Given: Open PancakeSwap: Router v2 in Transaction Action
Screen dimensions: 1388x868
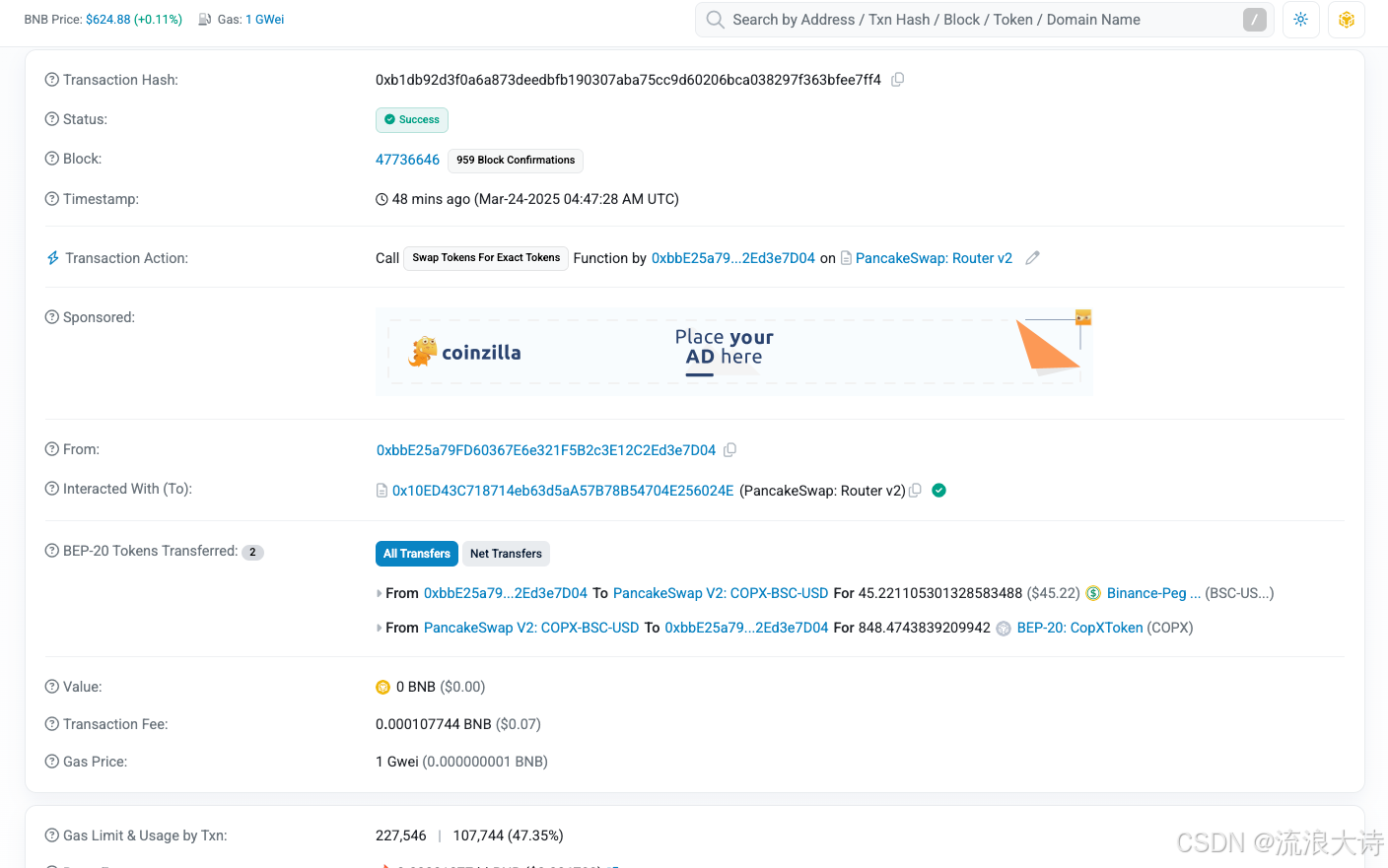Looking at the screenshot, I should tap(934, 258).
